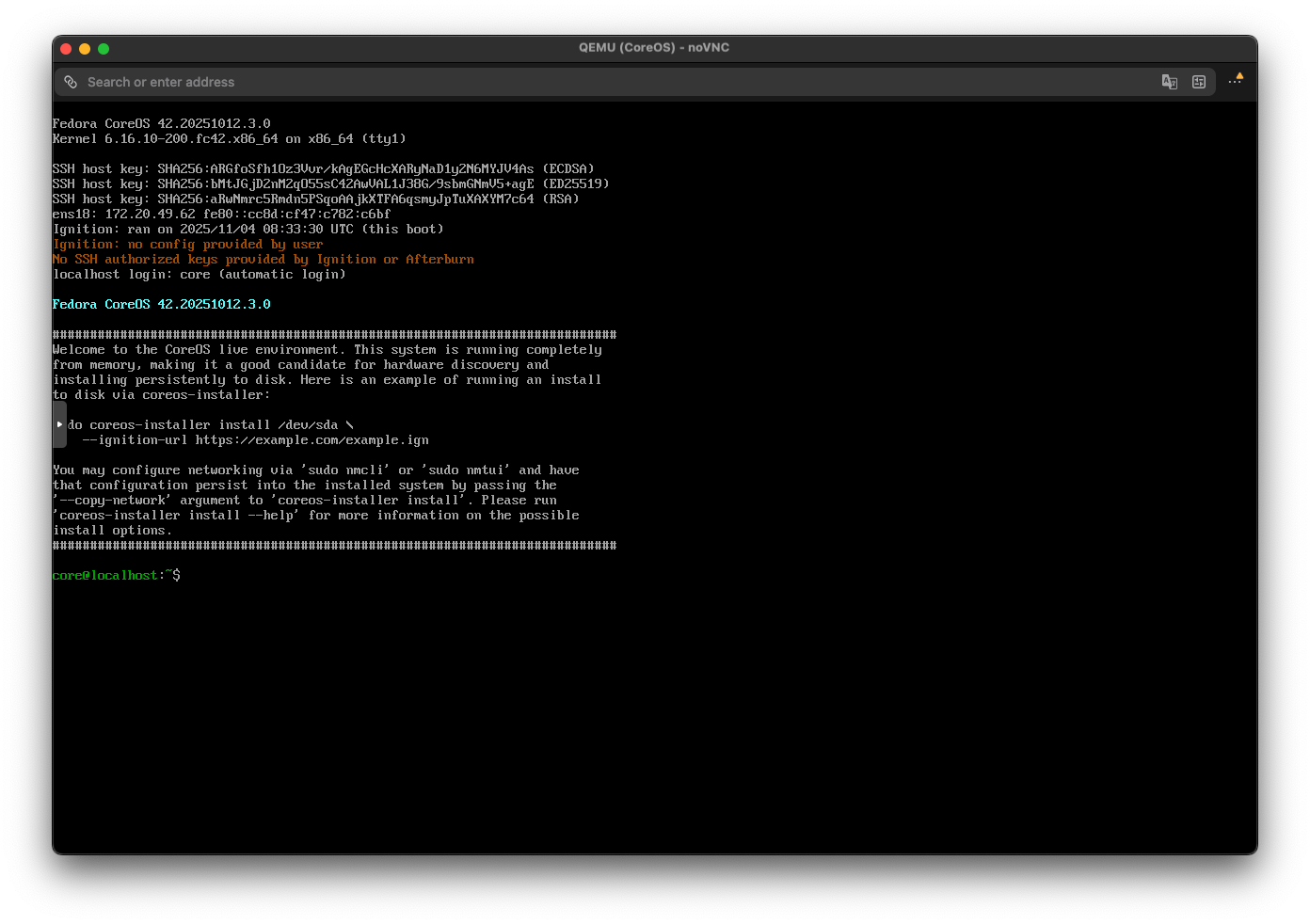
Task: Click the 'localhost login: core' line
Action: (x=199, y=275)
